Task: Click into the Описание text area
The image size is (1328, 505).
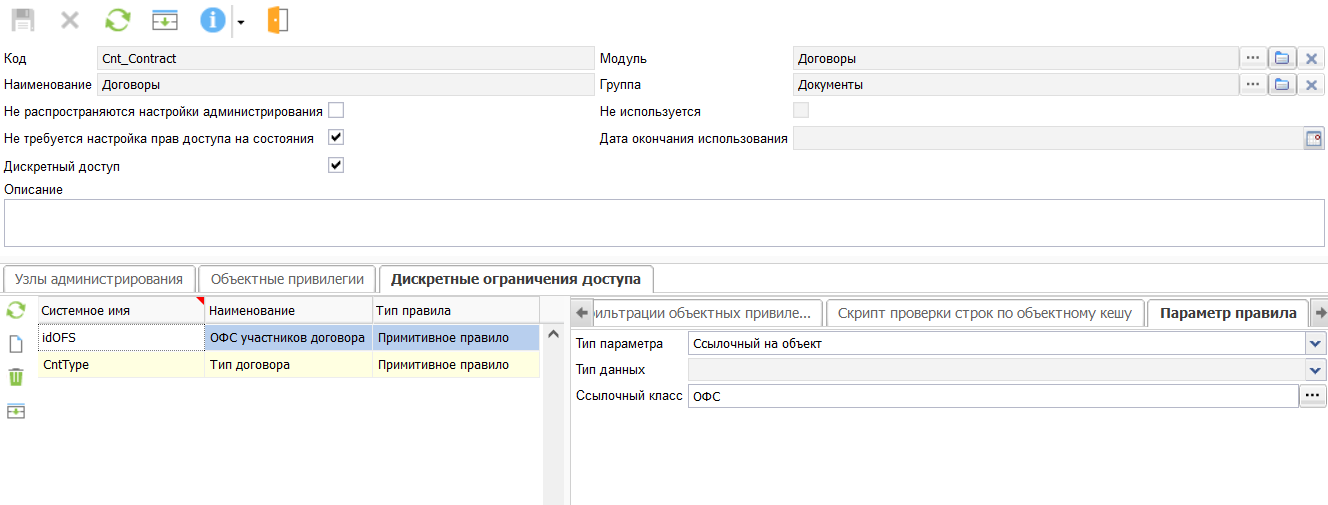Action: click(664, 222)
